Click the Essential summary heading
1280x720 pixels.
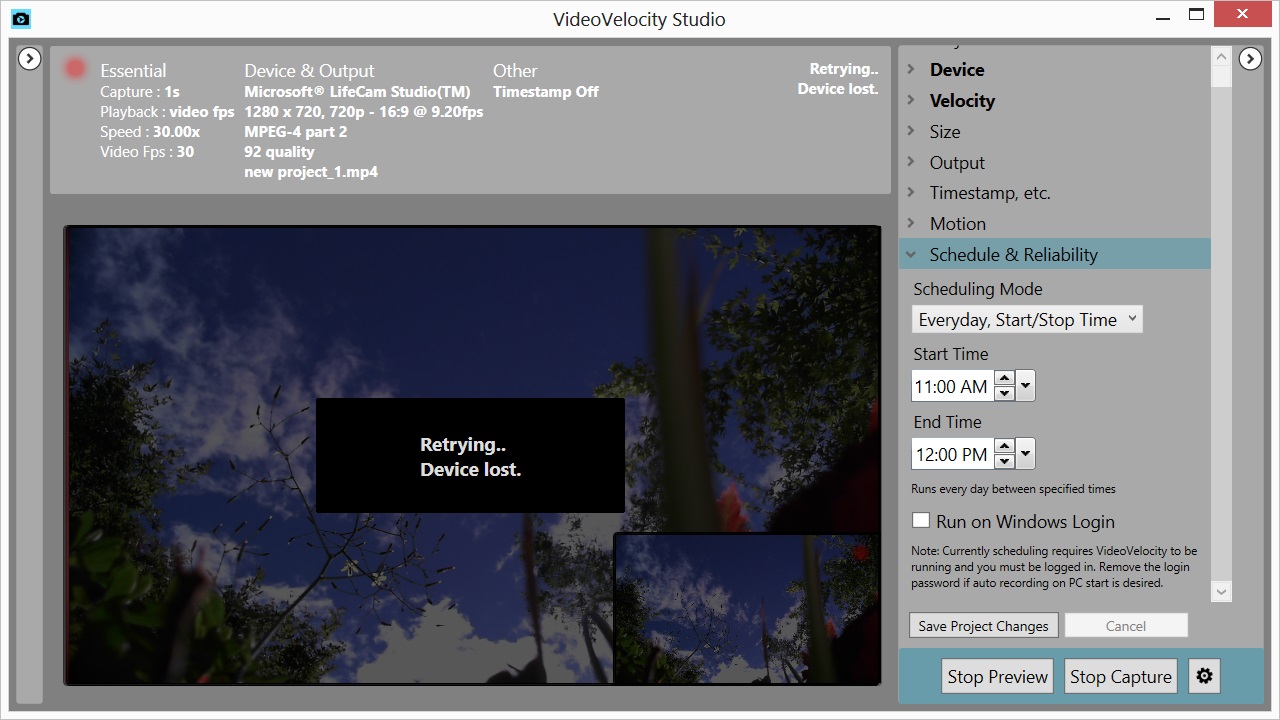[x=133, y=71]
